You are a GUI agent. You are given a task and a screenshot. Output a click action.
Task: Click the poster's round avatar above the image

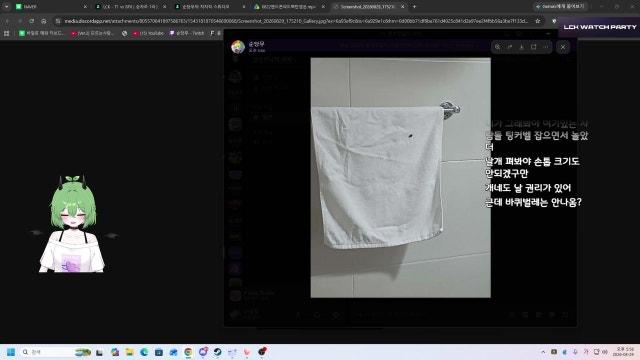pos(238,47)
